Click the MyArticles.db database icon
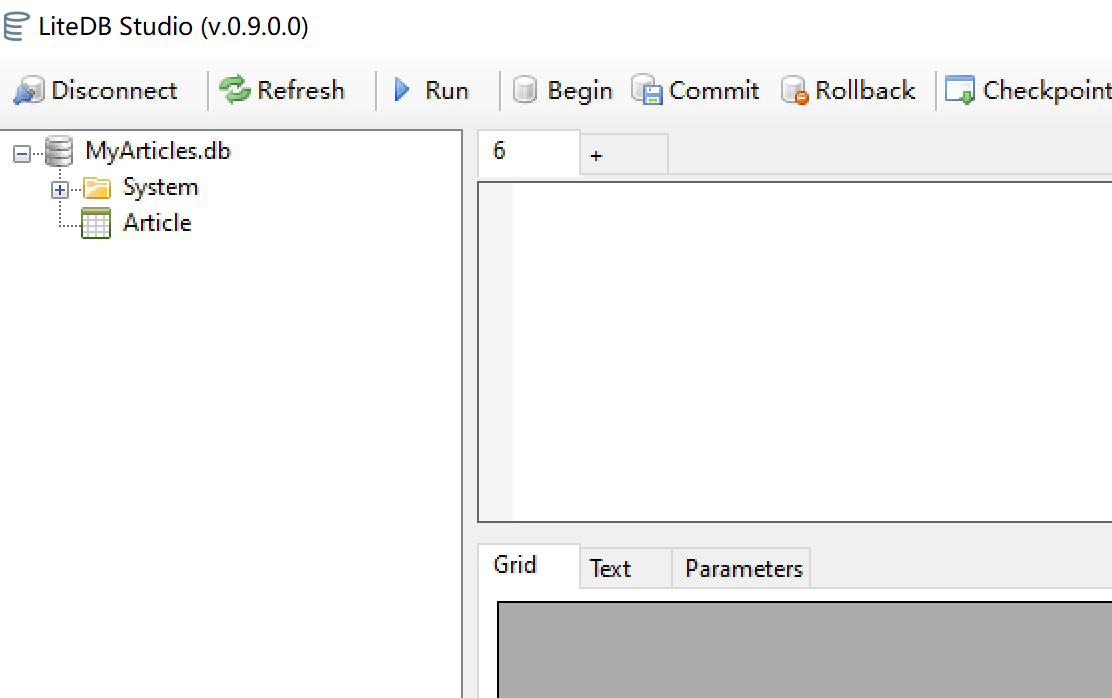The image size is (1112, 698). click(59, 151)
